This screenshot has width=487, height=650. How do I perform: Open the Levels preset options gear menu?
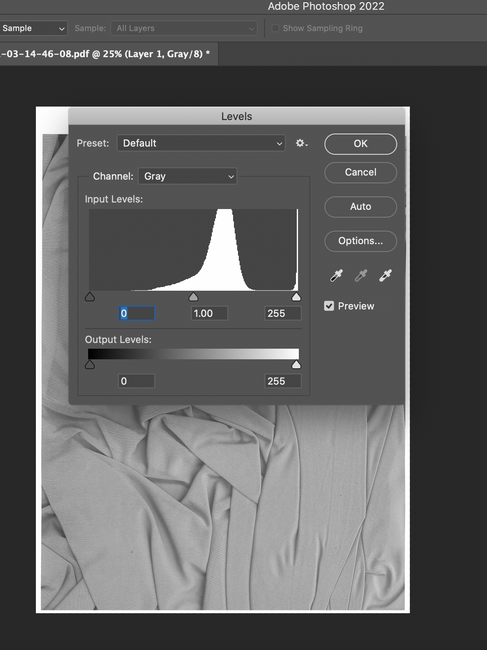point(301,143)
